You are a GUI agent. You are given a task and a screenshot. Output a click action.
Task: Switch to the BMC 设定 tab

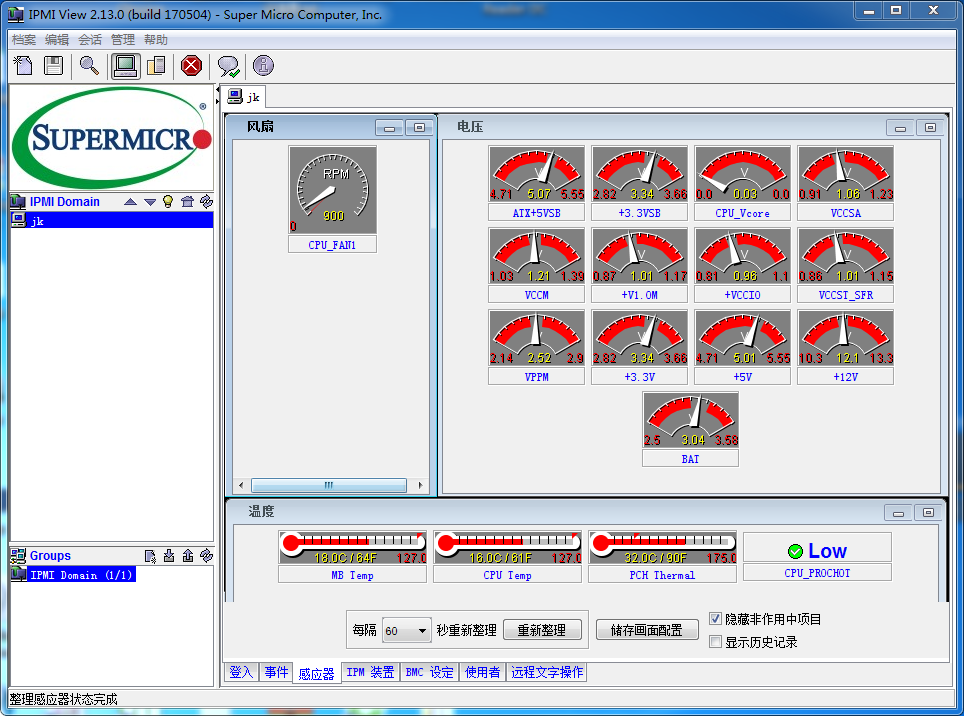(x=429, y=672)
